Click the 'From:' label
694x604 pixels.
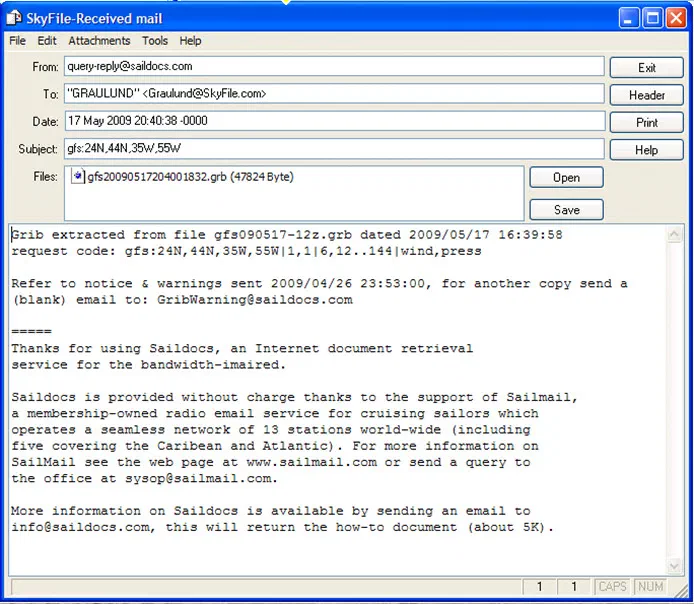point(45,67)
